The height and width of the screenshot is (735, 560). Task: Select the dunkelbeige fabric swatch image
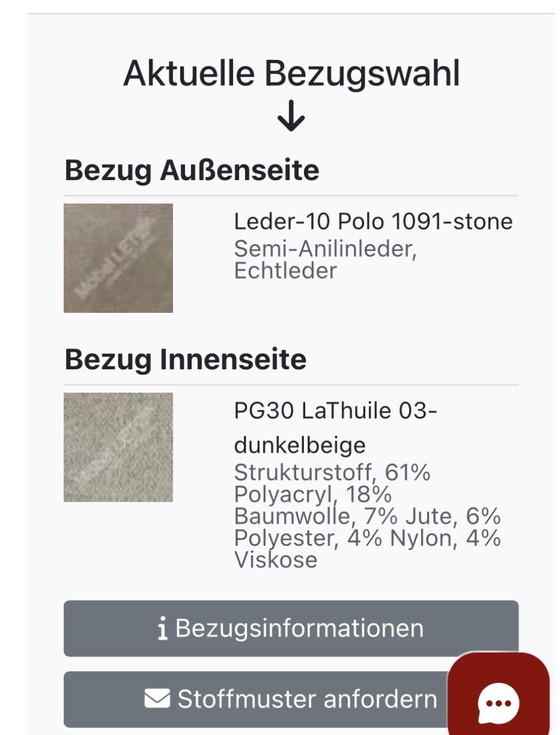coord(118,447)
